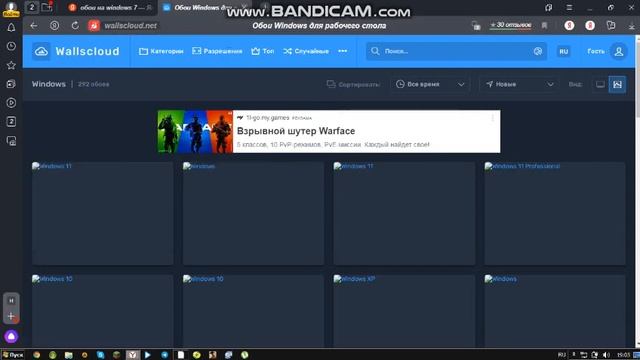
Task: Open the browser collections icon near downloads
Action: click(611, 25)
